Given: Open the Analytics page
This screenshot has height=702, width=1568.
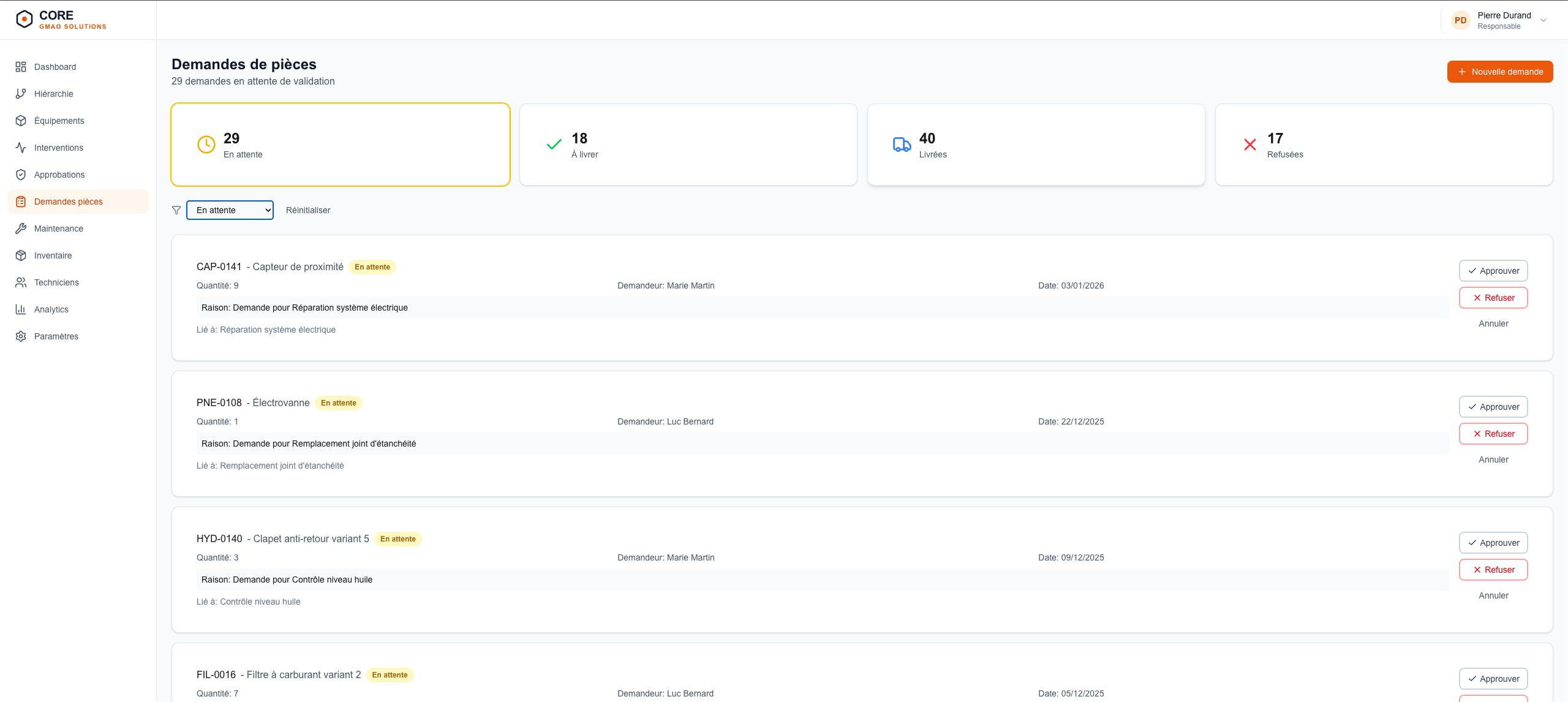Looking at the screenshot, I should (78, 309).
